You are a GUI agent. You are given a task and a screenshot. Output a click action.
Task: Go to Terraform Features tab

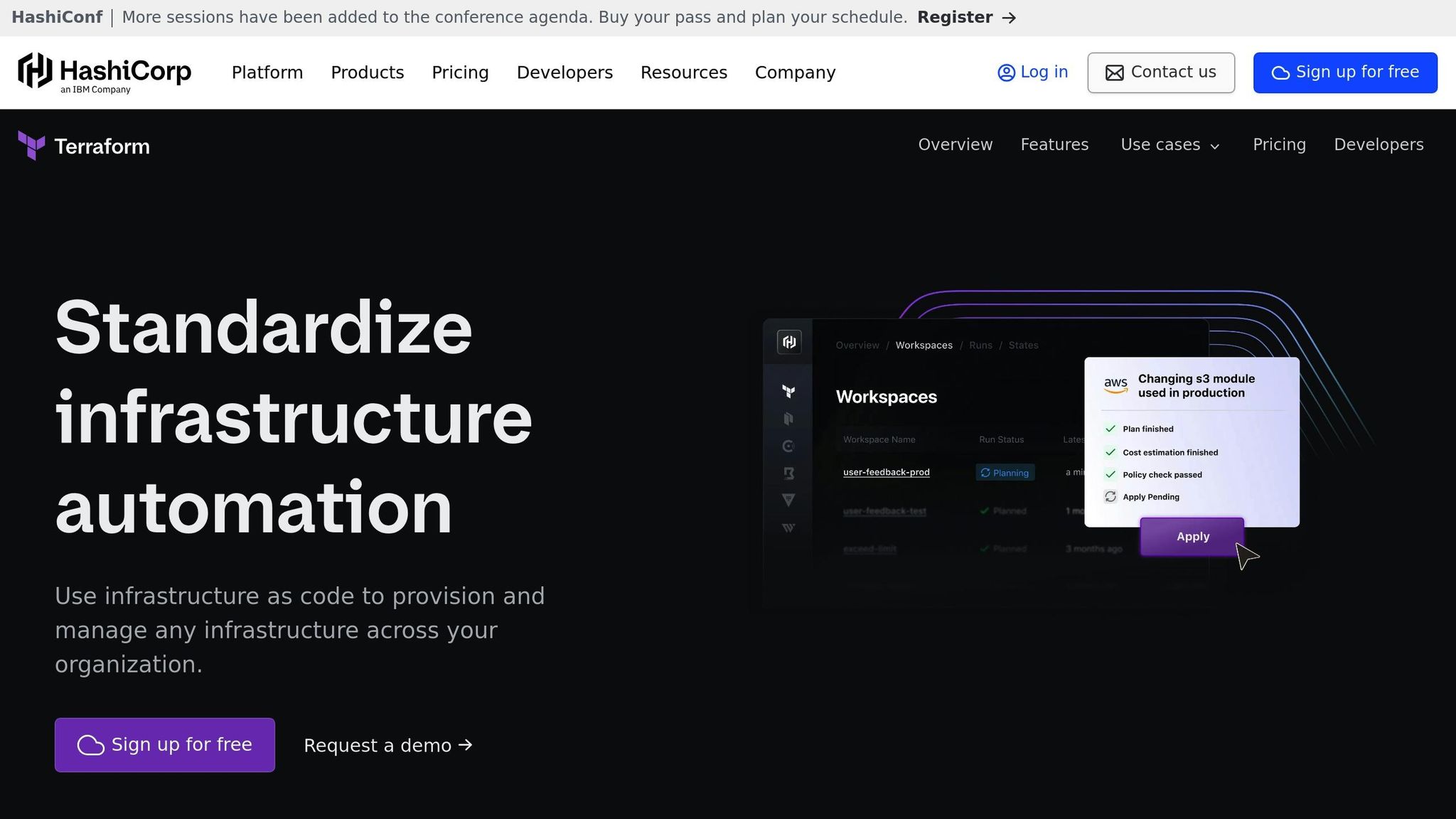point(1054,144)
